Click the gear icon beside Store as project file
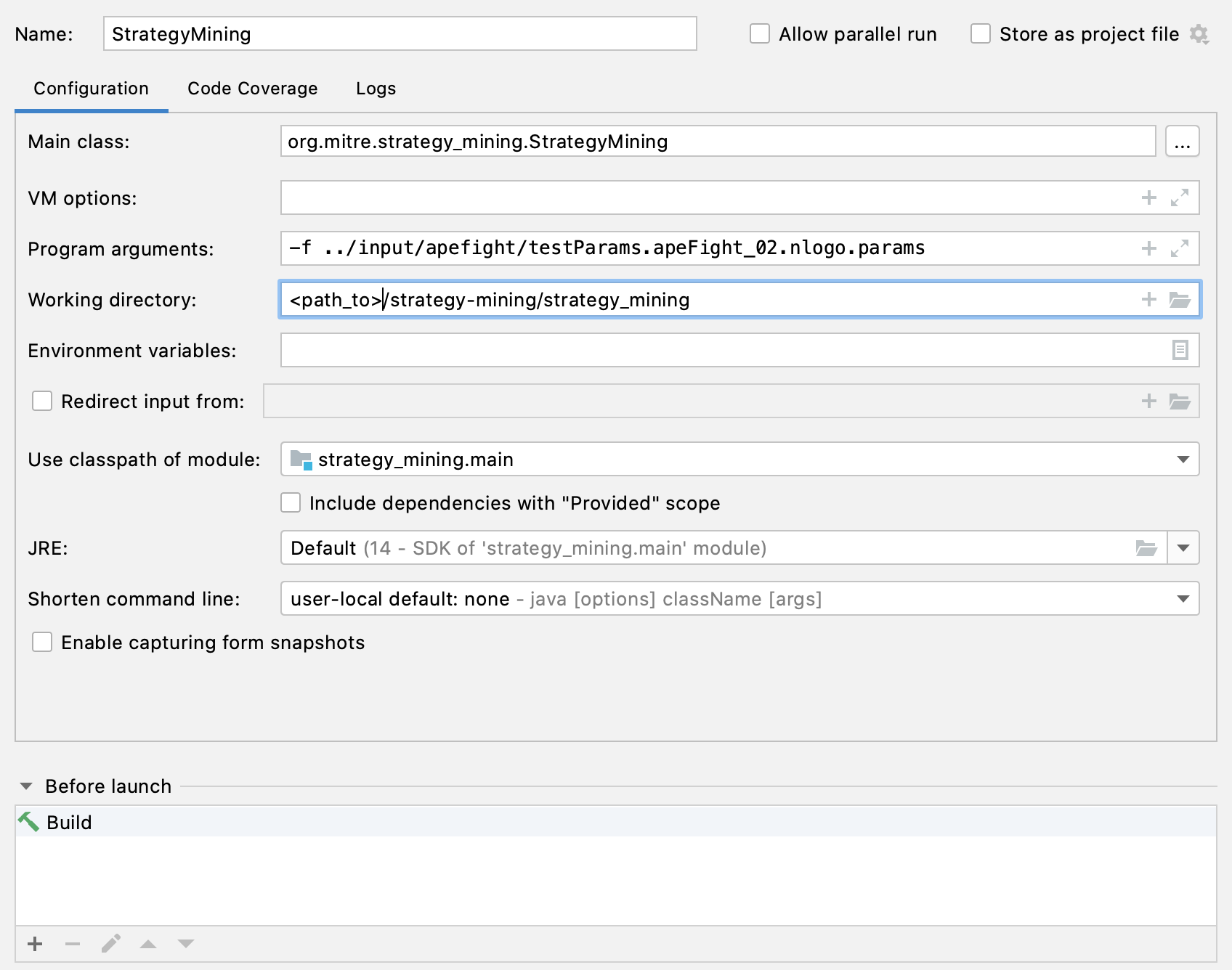 (x=1199, y=34)
